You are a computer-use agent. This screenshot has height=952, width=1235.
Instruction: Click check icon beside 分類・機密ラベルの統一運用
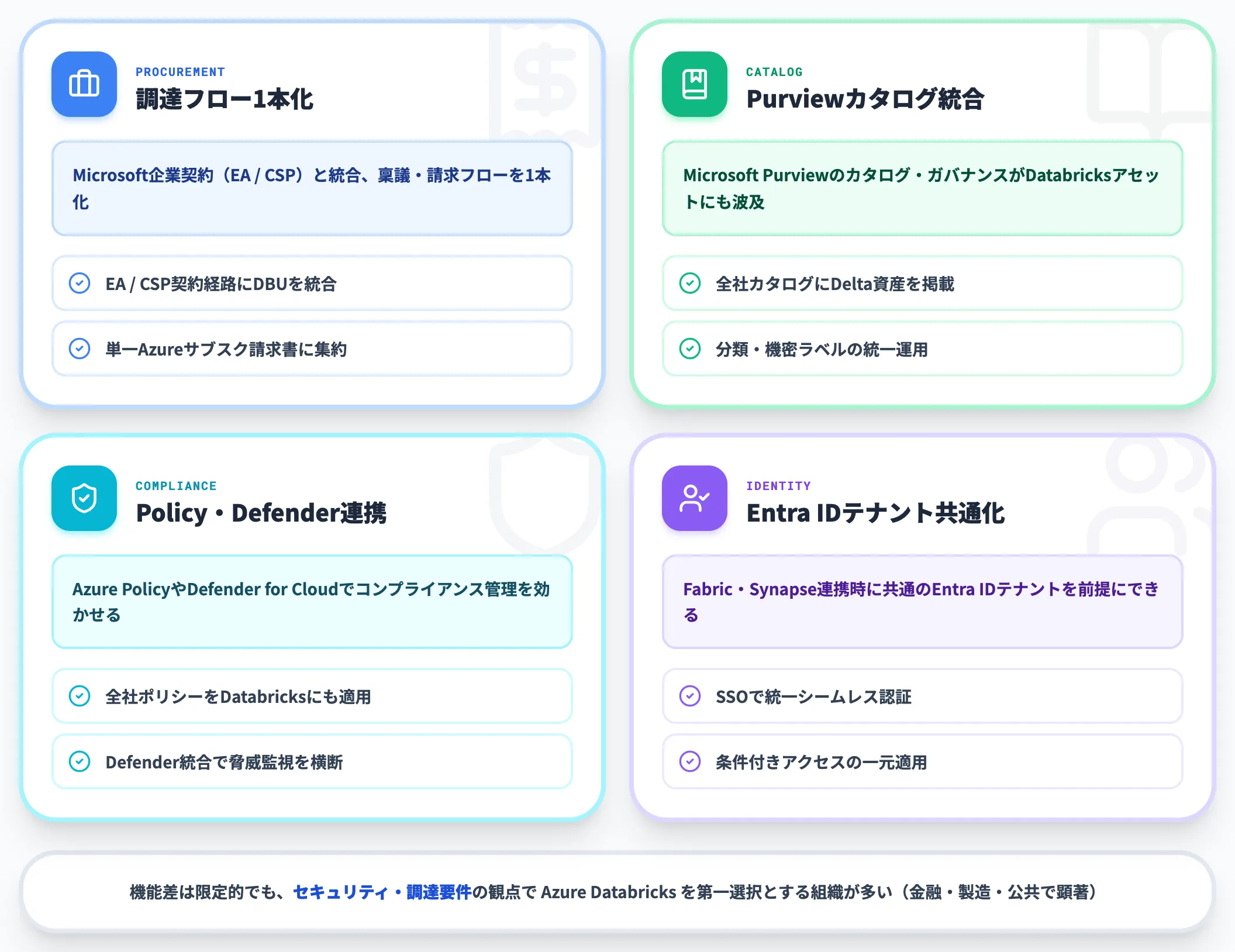pos(690,349)
